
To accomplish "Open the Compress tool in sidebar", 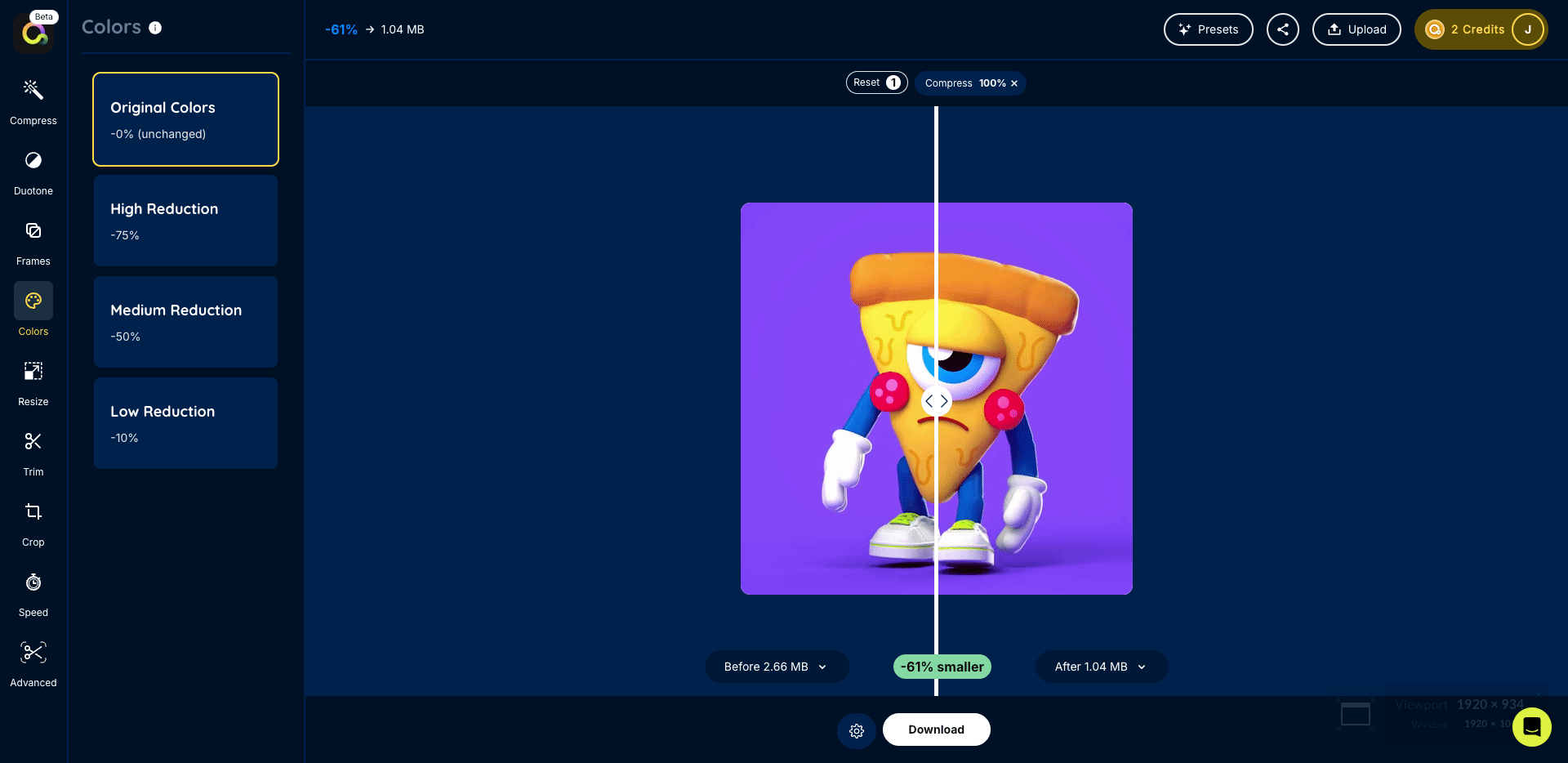I will [x=33, y=102].
